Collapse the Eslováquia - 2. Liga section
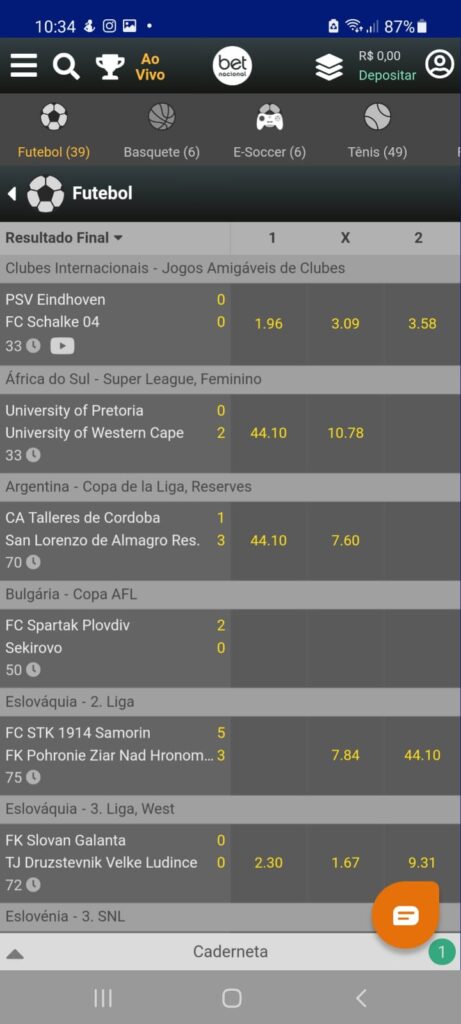Screen dimensions: 461x1024 click(230, 702)
